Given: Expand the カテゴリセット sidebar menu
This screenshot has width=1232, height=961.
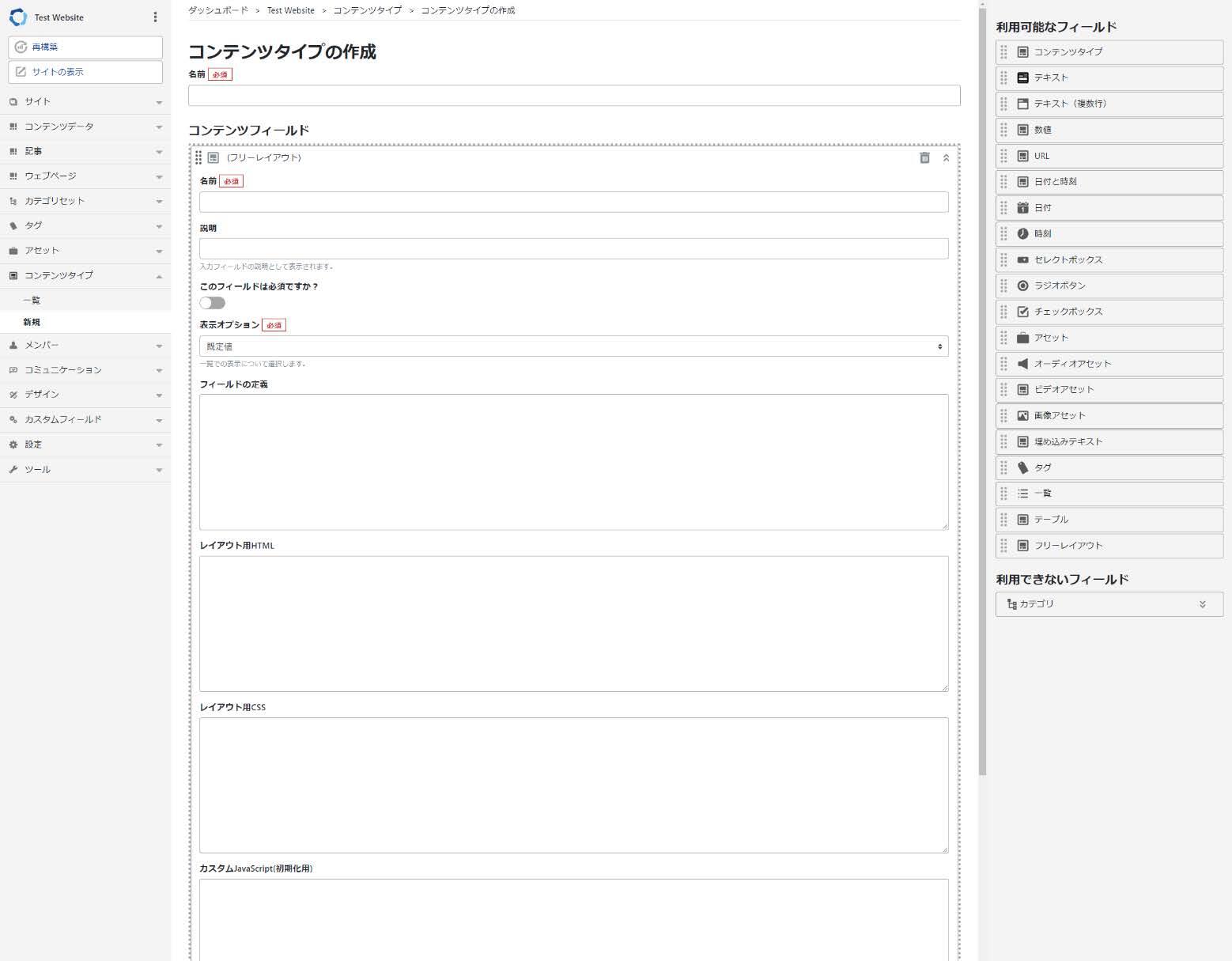Looking at the screenshot, I should pos(85,201).
